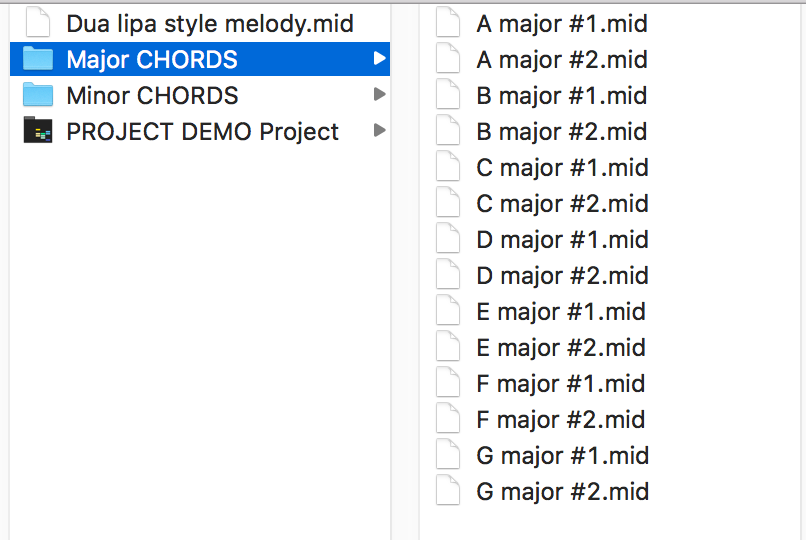Select the B major #2.mid file
This screenshot has height=540, width=806.
click(x=561, y=132)
